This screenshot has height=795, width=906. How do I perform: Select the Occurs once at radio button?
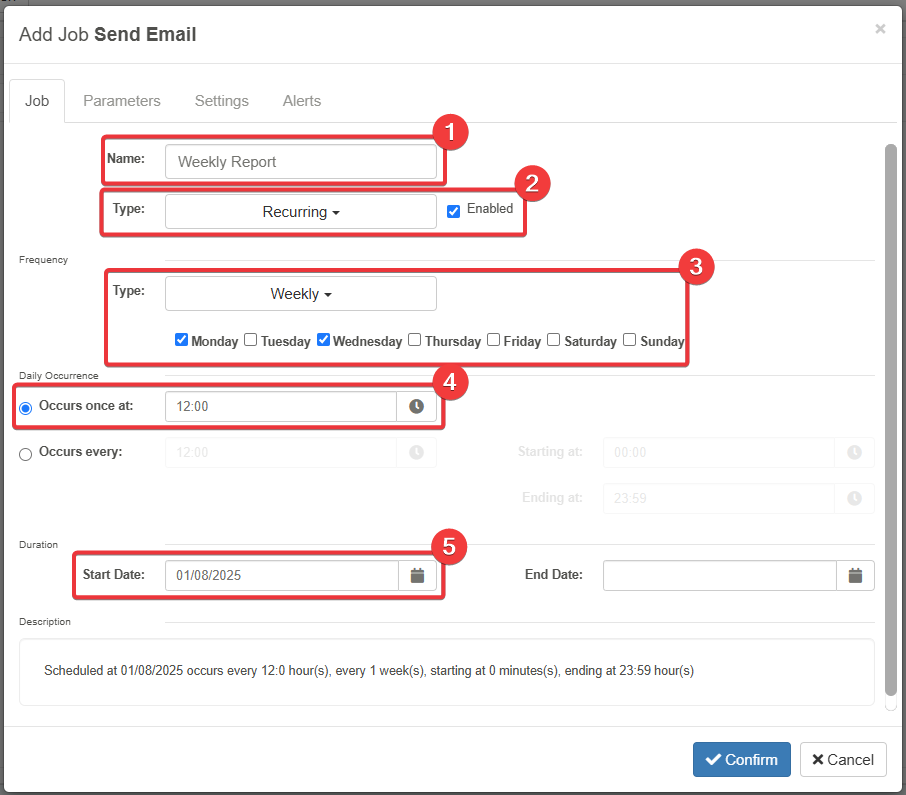[25, 408]
